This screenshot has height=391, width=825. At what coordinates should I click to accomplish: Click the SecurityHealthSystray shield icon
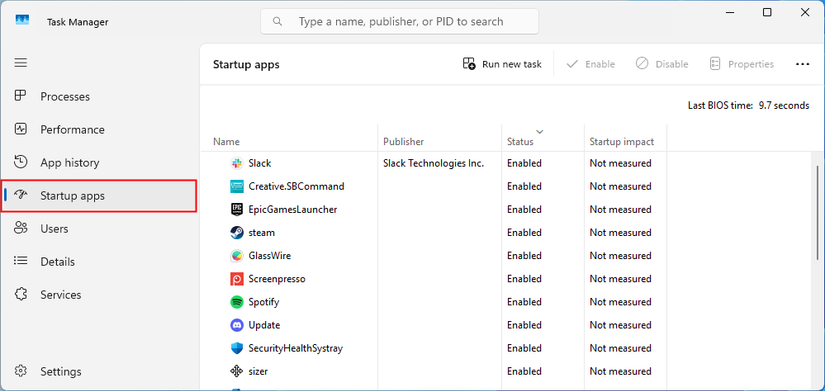coord(237,348)
